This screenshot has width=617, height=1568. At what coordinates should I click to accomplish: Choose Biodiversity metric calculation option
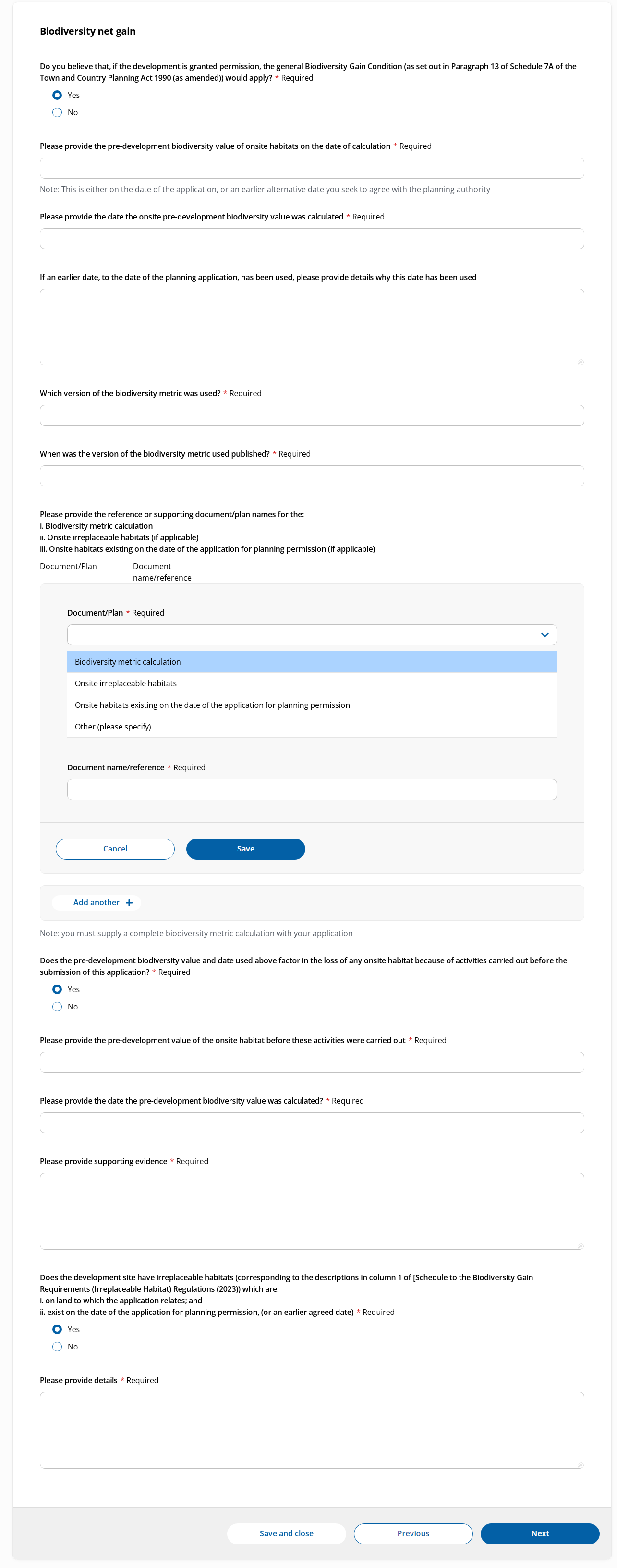[312, 662]
